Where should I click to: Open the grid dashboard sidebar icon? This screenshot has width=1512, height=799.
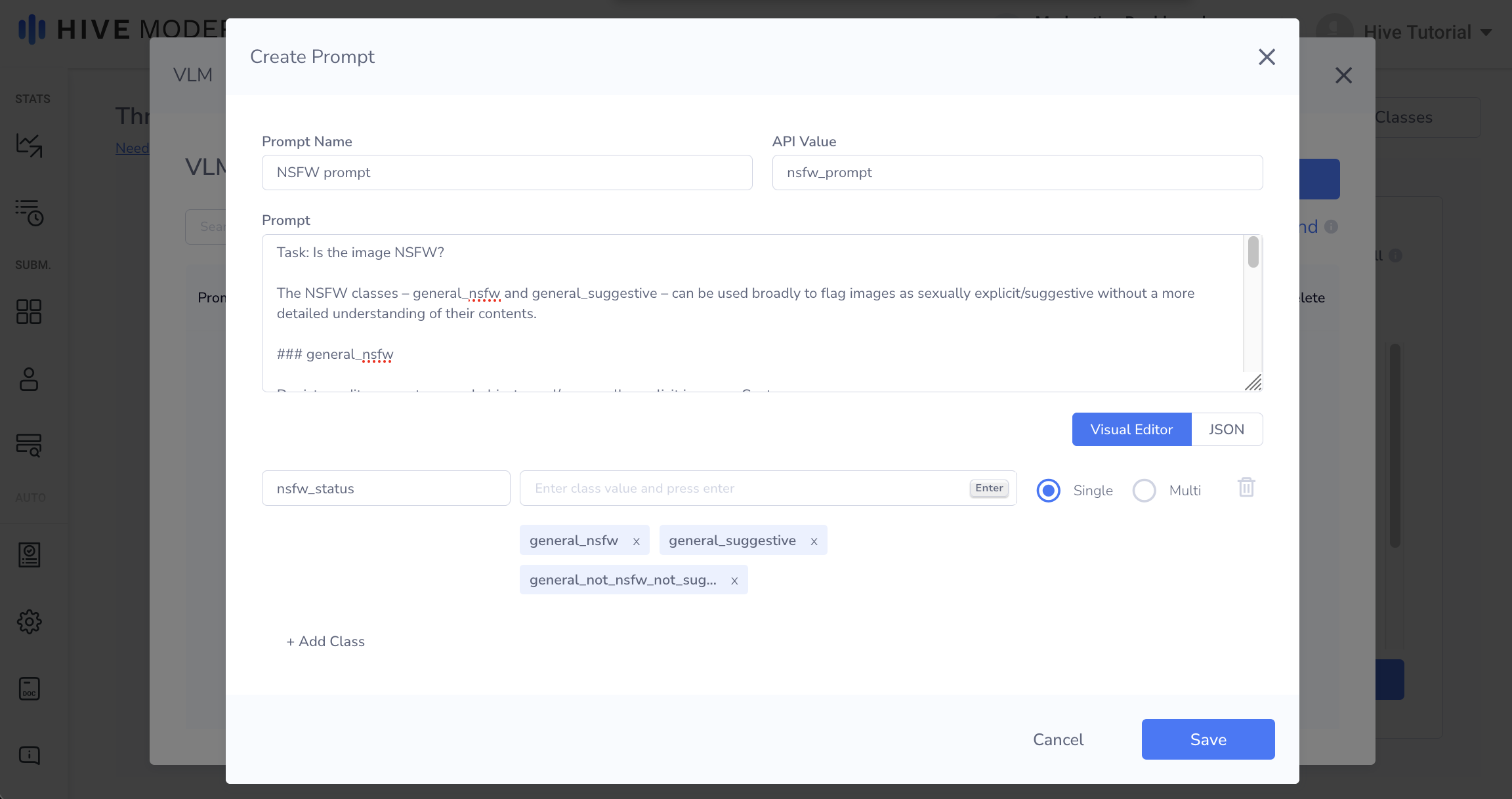tap(29, 312)
